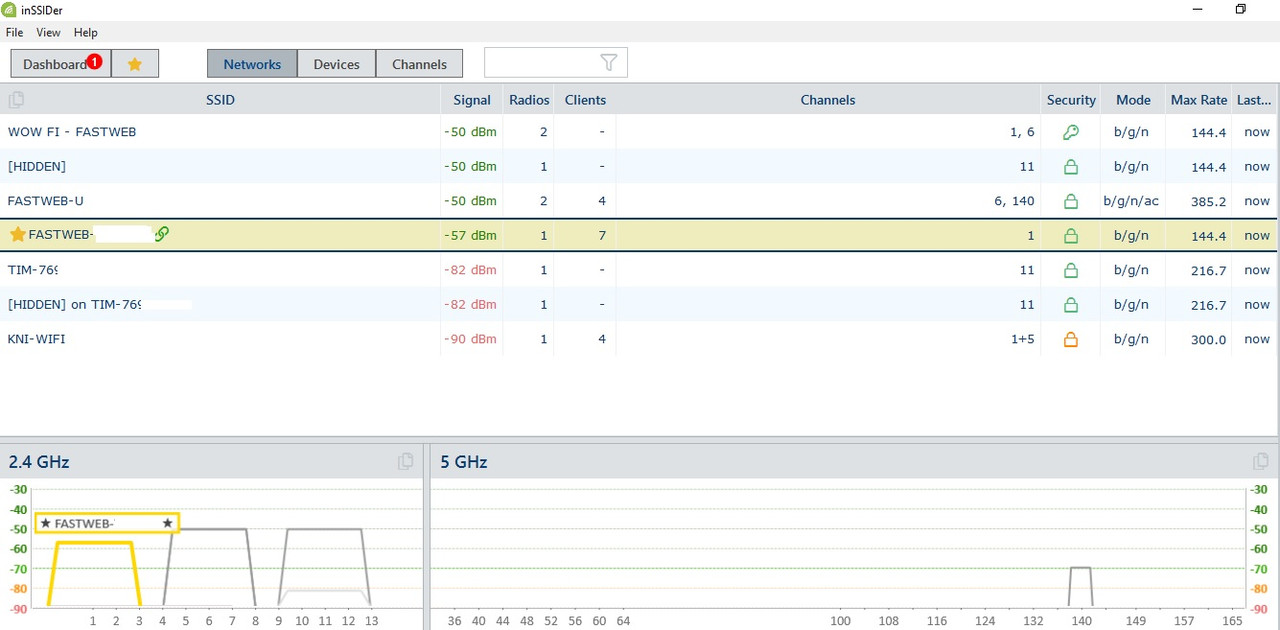The height and width of the screenshot is (630, 1280).
Task: Open the File menu
Action: coord(14,33)
